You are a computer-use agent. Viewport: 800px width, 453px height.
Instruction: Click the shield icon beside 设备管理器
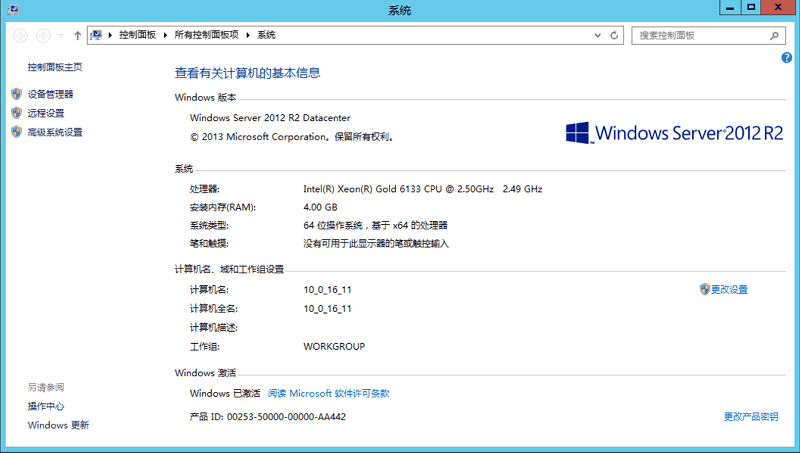pos(16,94)
